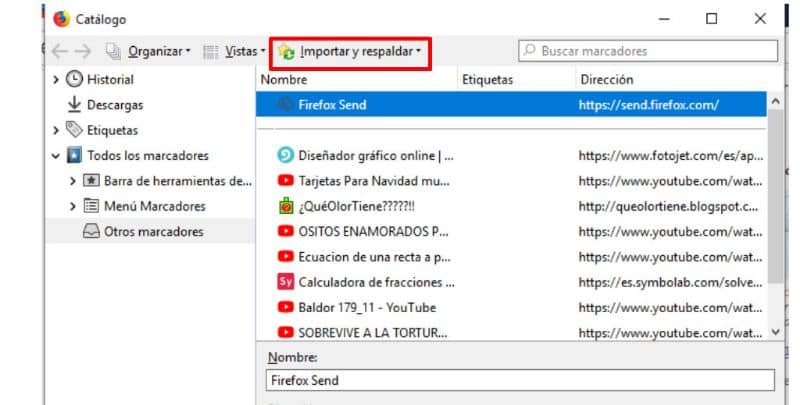The width and height of the screenshot is (800, 405).
Task: Expand Barra de herramientas de marcadores node
Action: [x=72, y=181]
